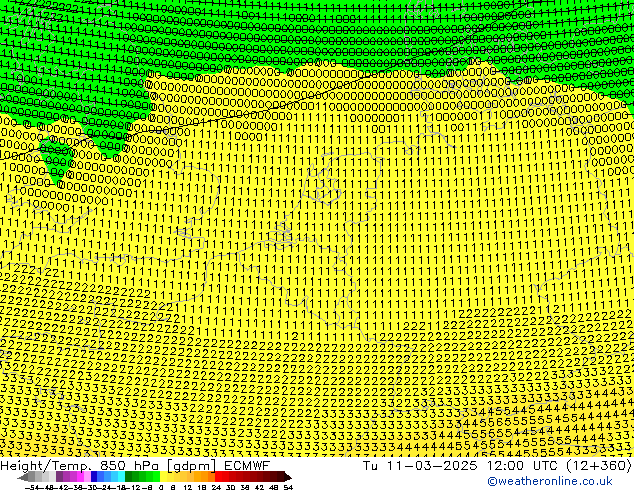Click the Height/Temp. 850 hPa title text
This screenshot has width=634, height=490.
(81, 466)
